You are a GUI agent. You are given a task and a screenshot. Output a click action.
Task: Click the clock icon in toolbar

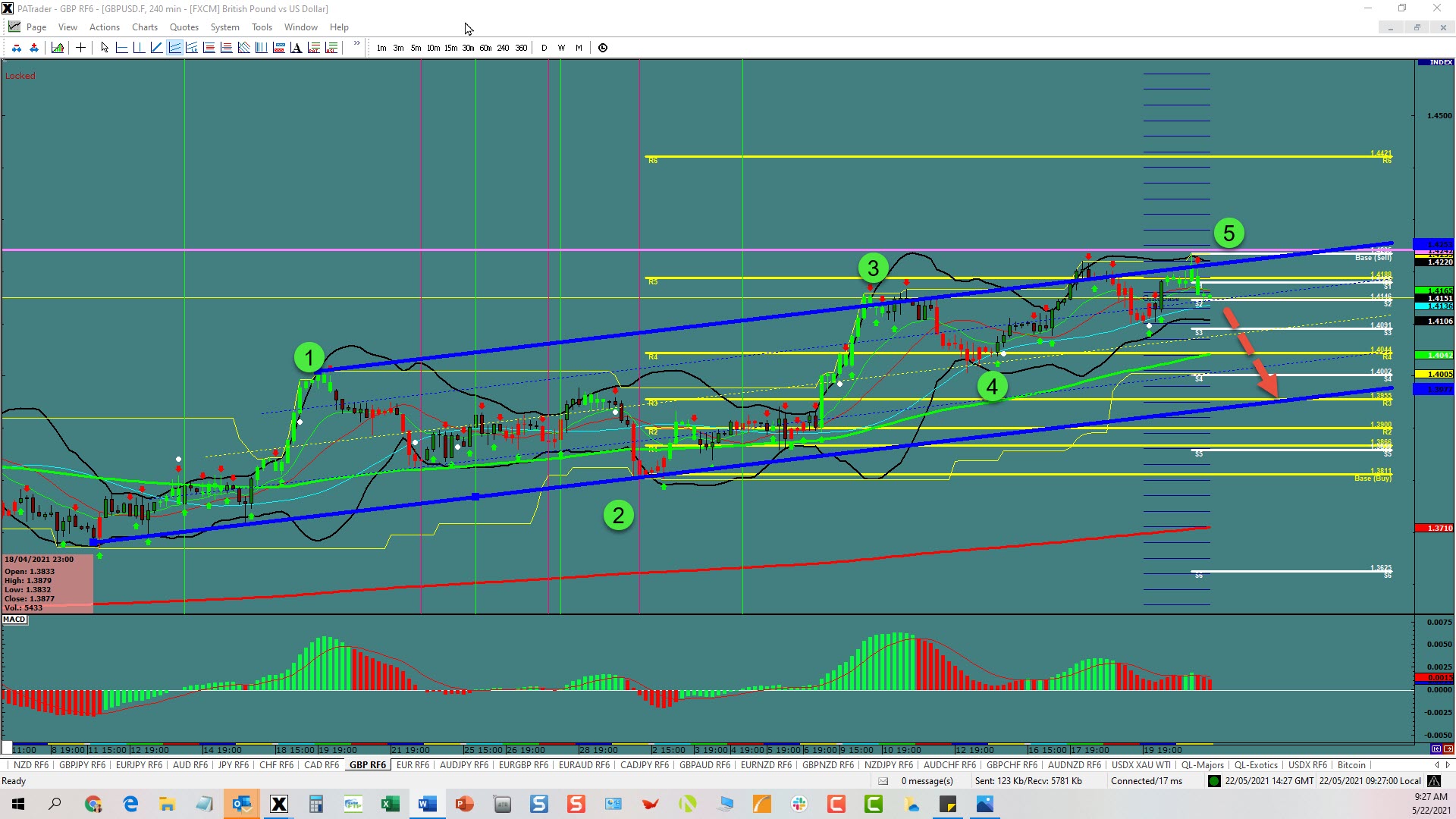[x=603, y=48]
